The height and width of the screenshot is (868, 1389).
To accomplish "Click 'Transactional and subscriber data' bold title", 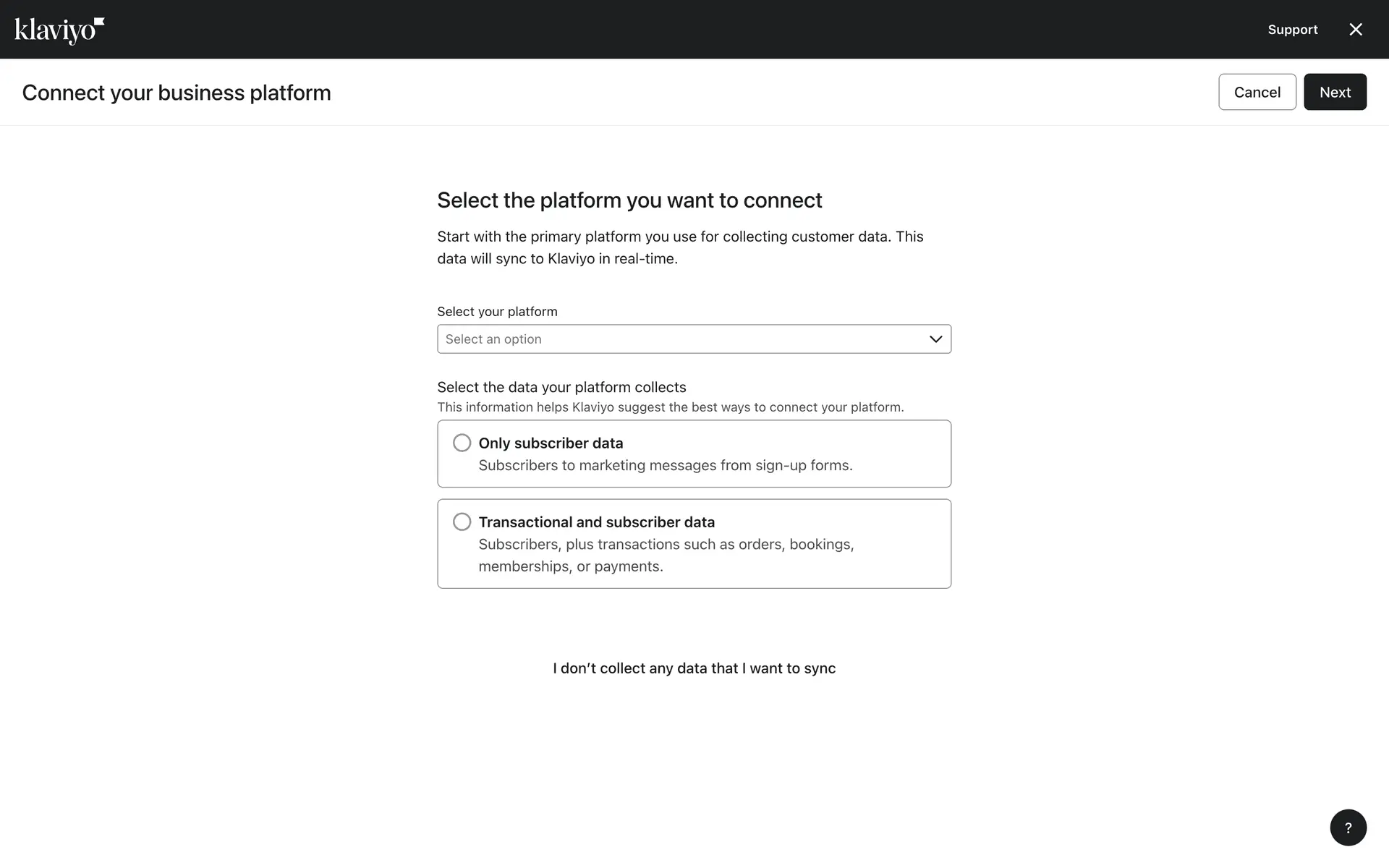I will (596, 522).
